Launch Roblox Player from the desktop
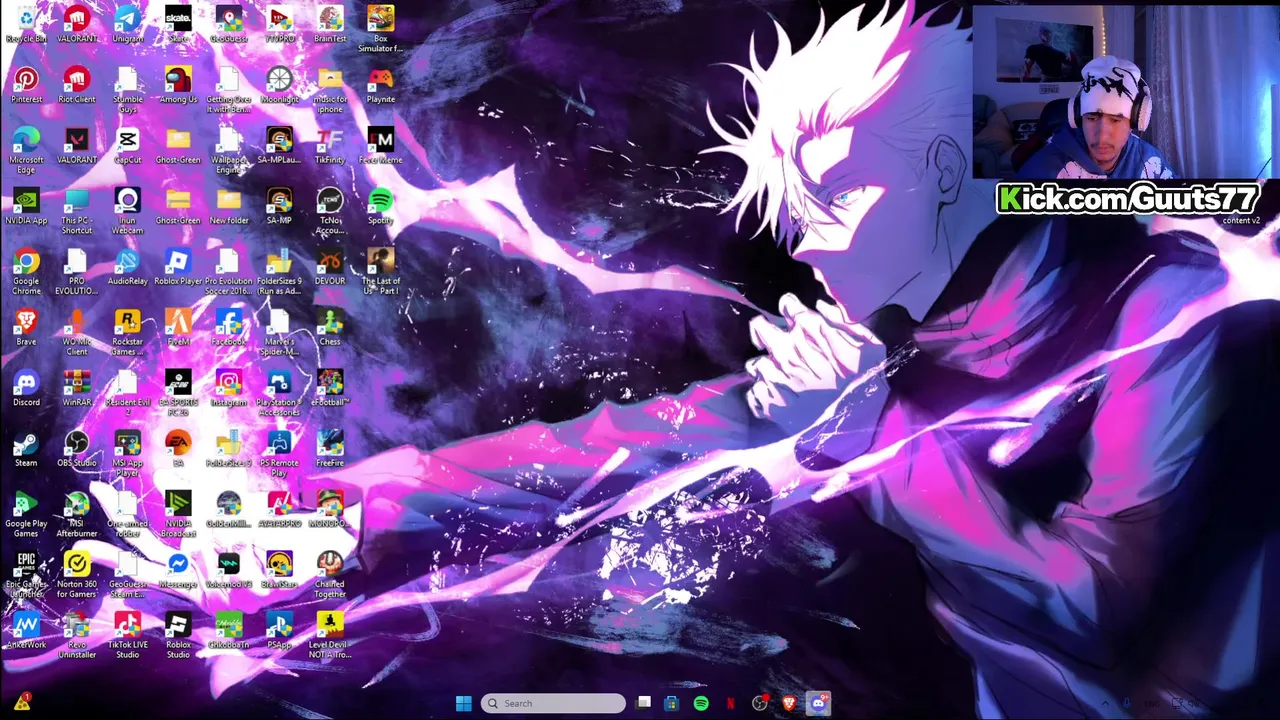The height and width of the screenshot is (720, 1280). [x=178, y=267]
